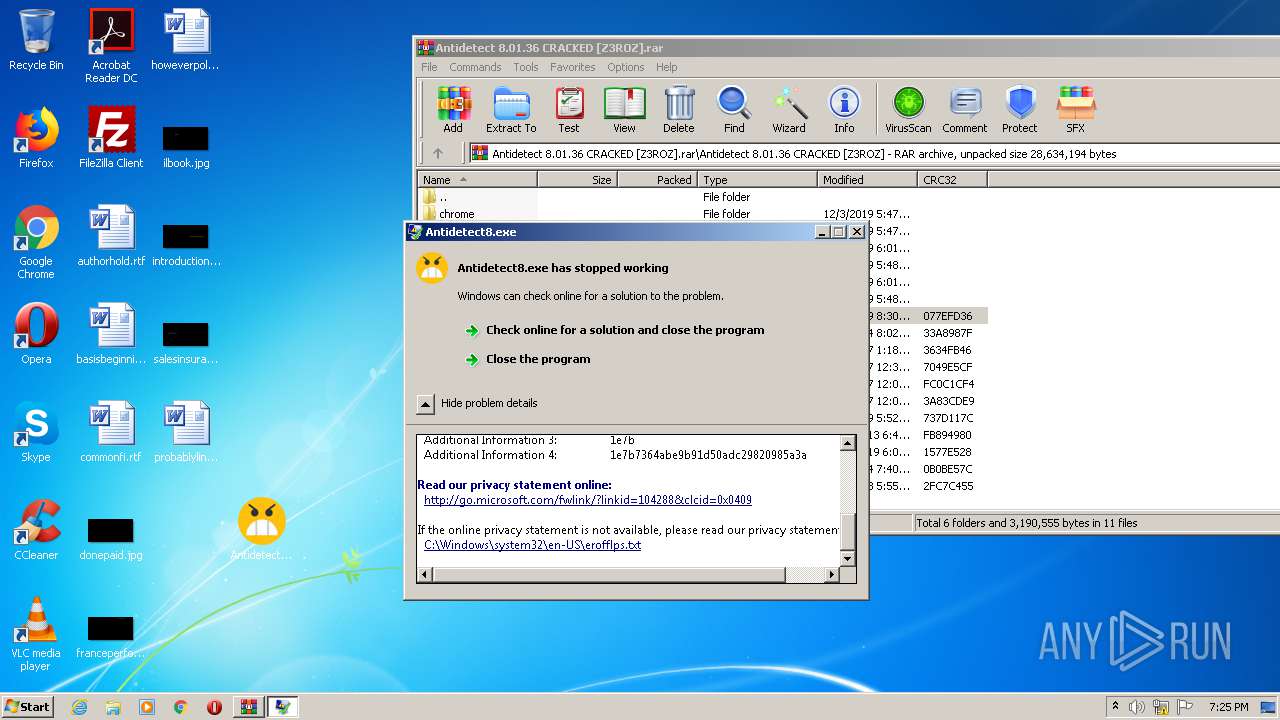Open the Tools menu in WinRAR
The height and width of the screenshot is (720, 1280).
coord(526,67)
